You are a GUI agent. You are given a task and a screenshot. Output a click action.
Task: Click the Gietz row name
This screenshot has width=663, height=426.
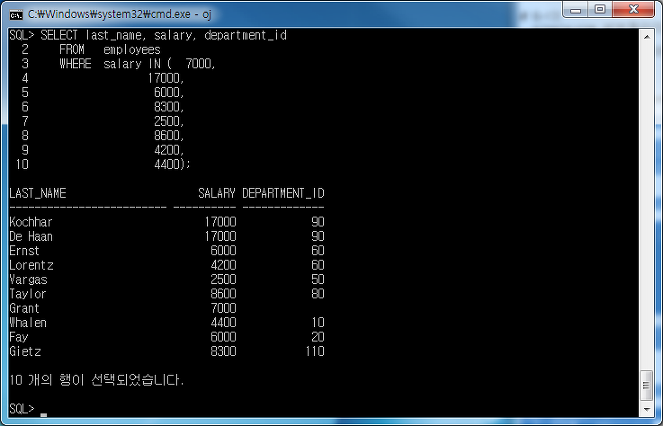pyautogui.click(x=25, y=352)
